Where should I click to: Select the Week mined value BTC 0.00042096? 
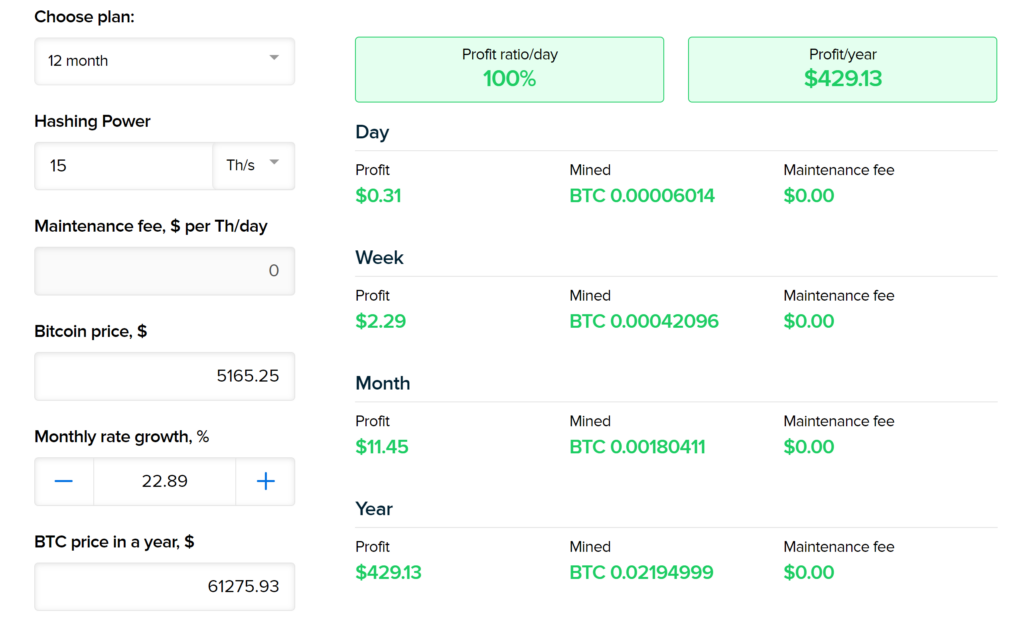tap(644, 321)
